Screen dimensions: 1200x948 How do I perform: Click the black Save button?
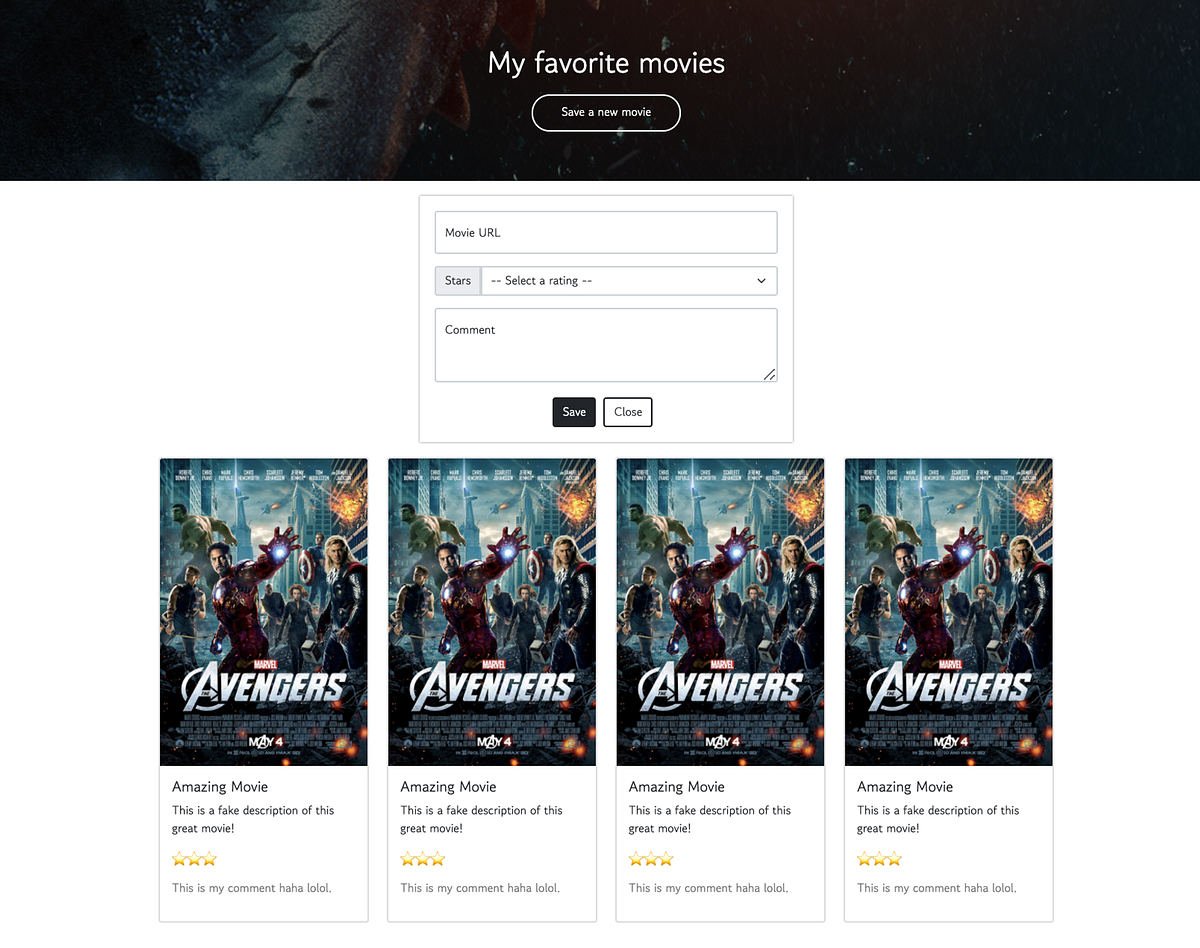pos(574,412)
